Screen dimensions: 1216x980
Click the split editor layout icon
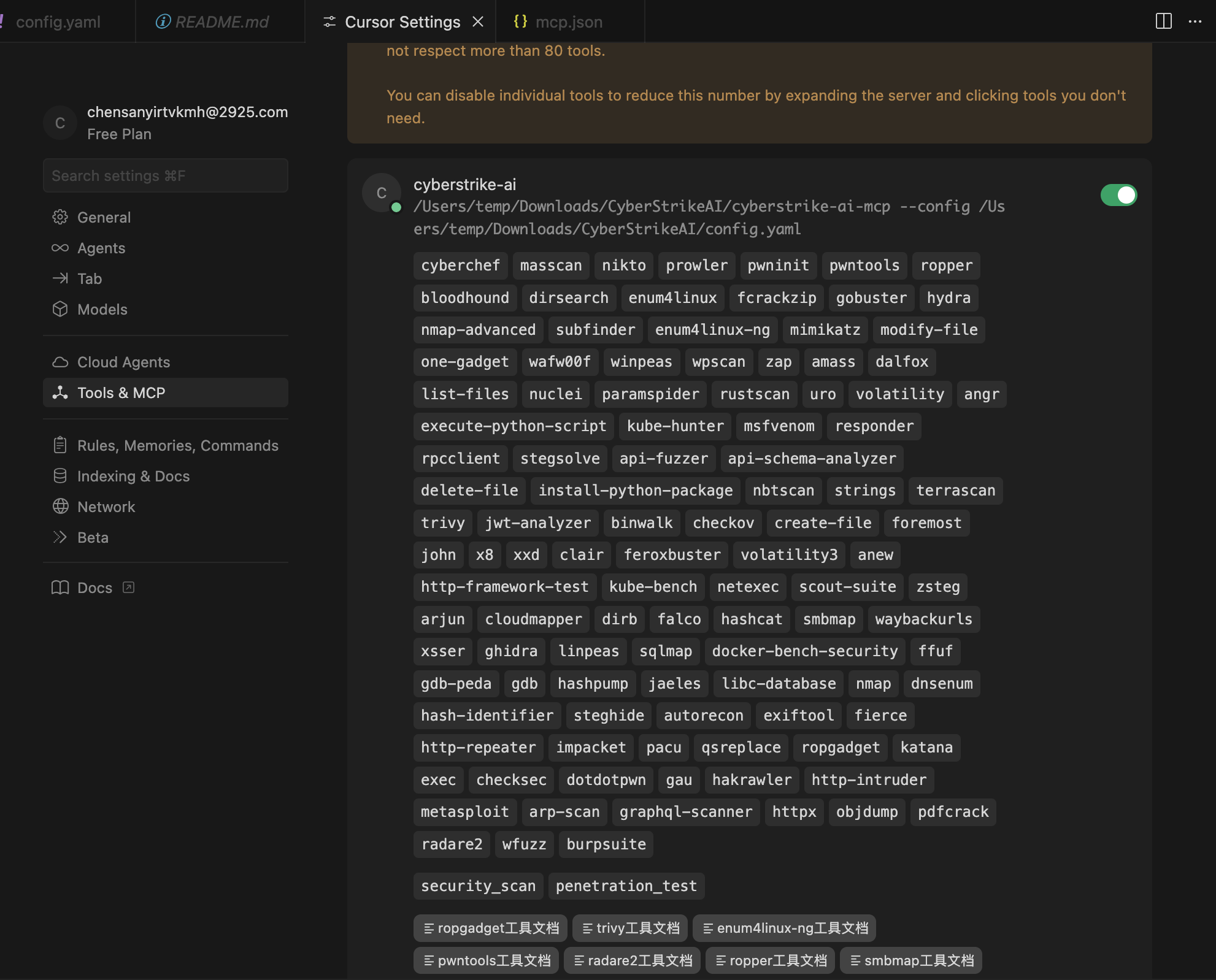[1163, 21]
